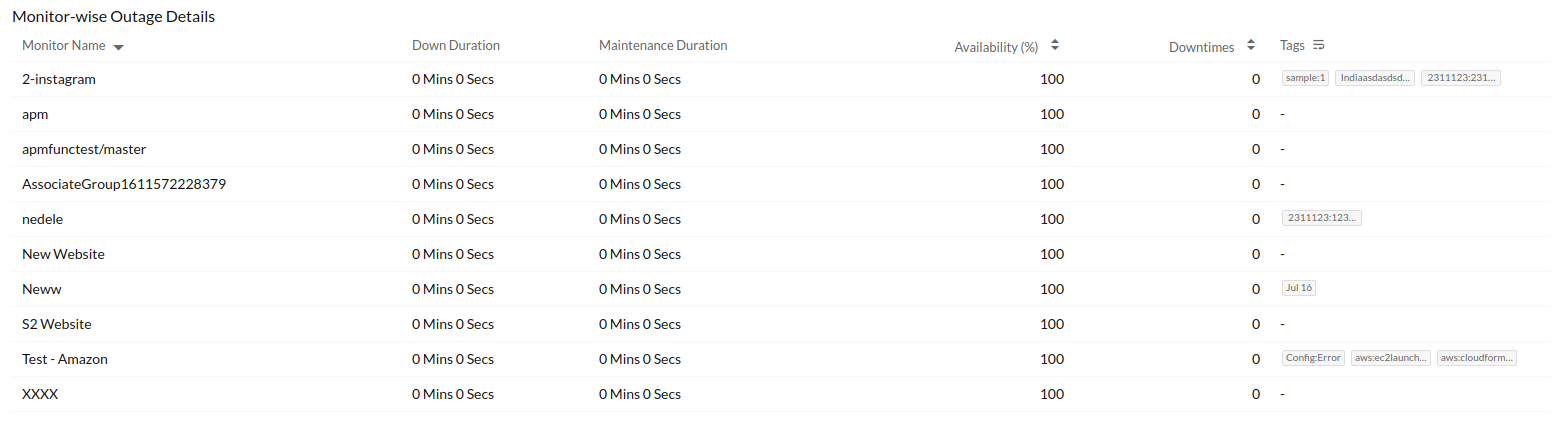Click the Jul 16 tag
This screenshot has width=1559, height=426.
1299,288
